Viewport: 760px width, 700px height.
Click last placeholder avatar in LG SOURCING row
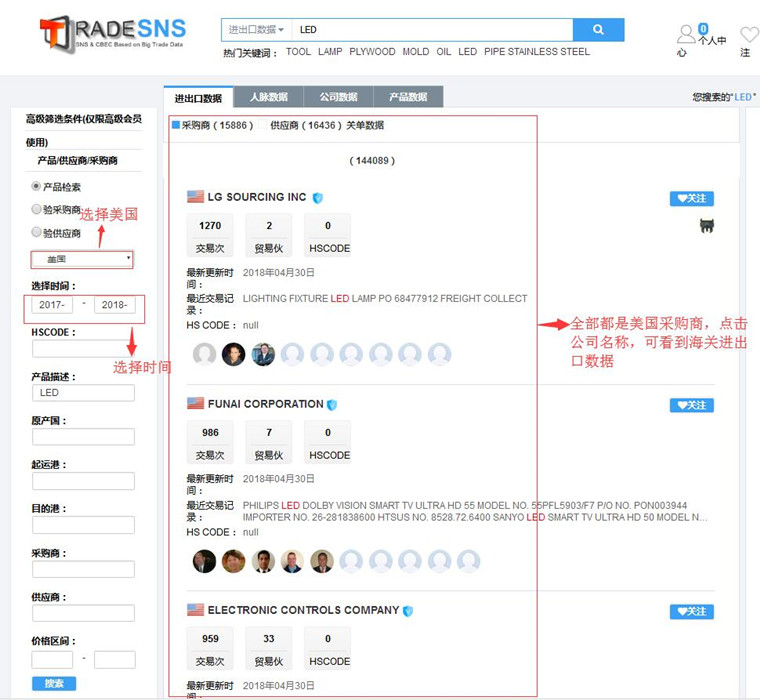pos(440,354)
